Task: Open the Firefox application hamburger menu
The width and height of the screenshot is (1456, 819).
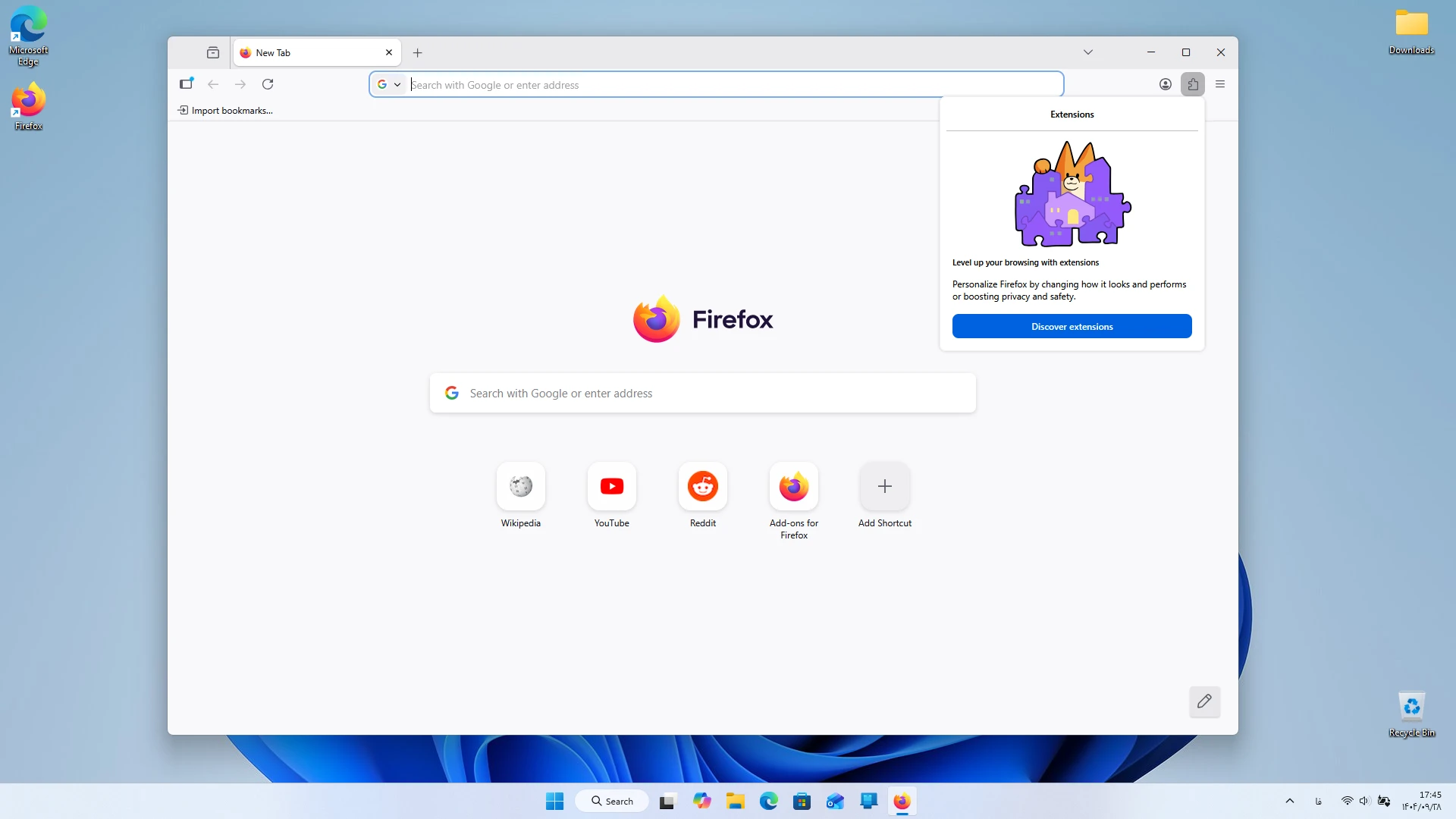Action: pyautogui.click(x=1220, y=84)
